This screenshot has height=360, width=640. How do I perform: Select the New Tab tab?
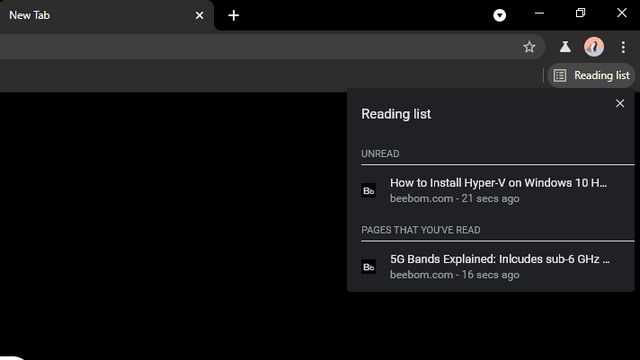[x=106, y=16]
